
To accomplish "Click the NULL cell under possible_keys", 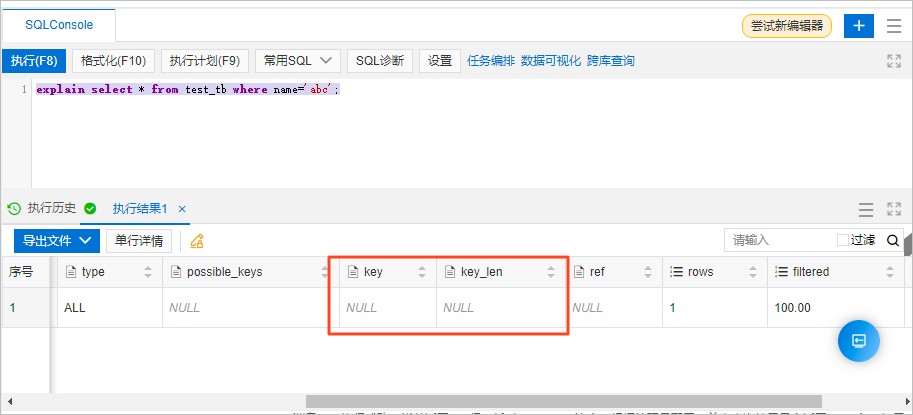I will coord(251,308).
